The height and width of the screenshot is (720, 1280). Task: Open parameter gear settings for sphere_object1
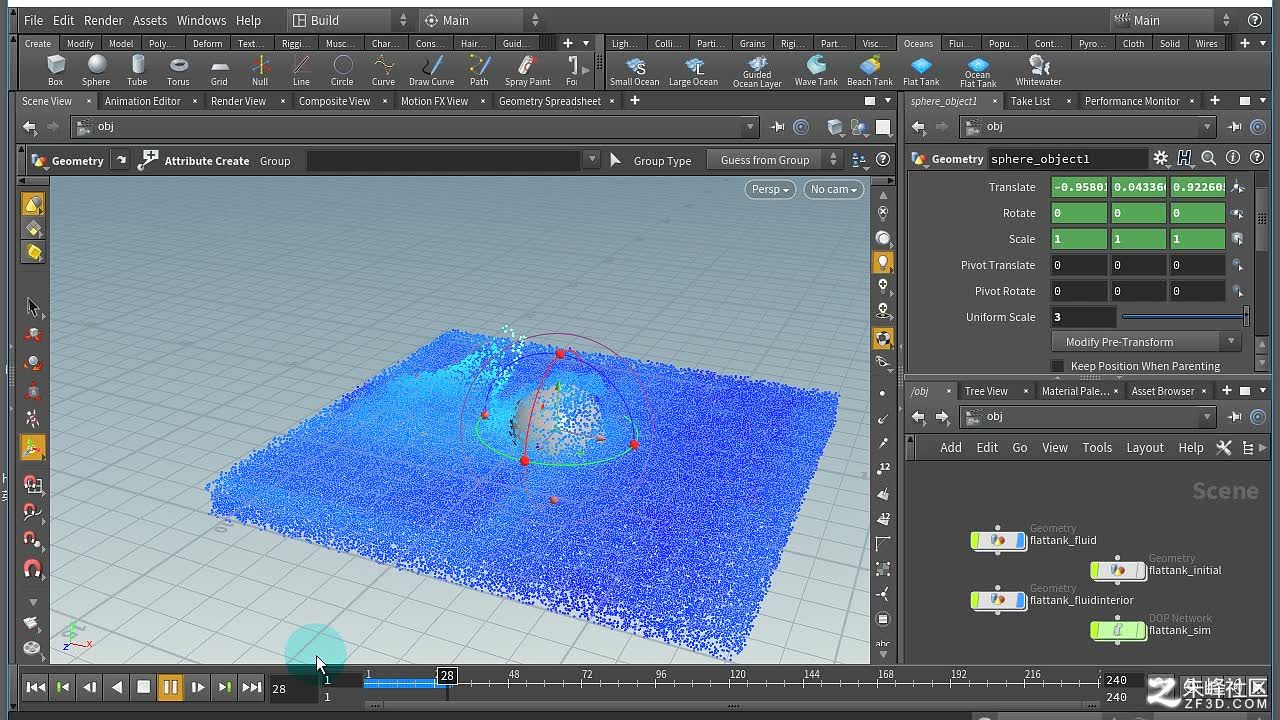pos(1160,158)
